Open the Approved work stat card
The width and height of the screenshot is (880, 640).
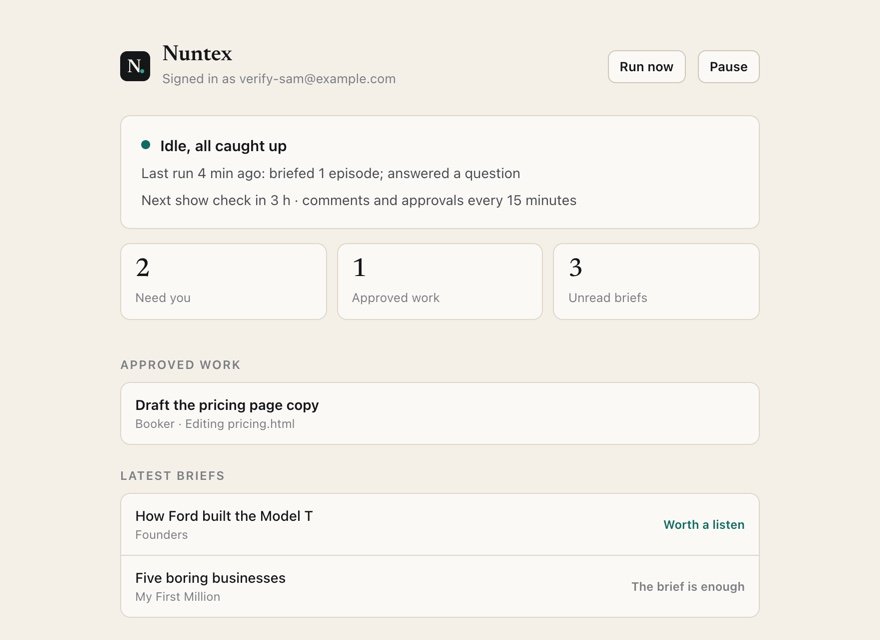[x=440, y=281]
